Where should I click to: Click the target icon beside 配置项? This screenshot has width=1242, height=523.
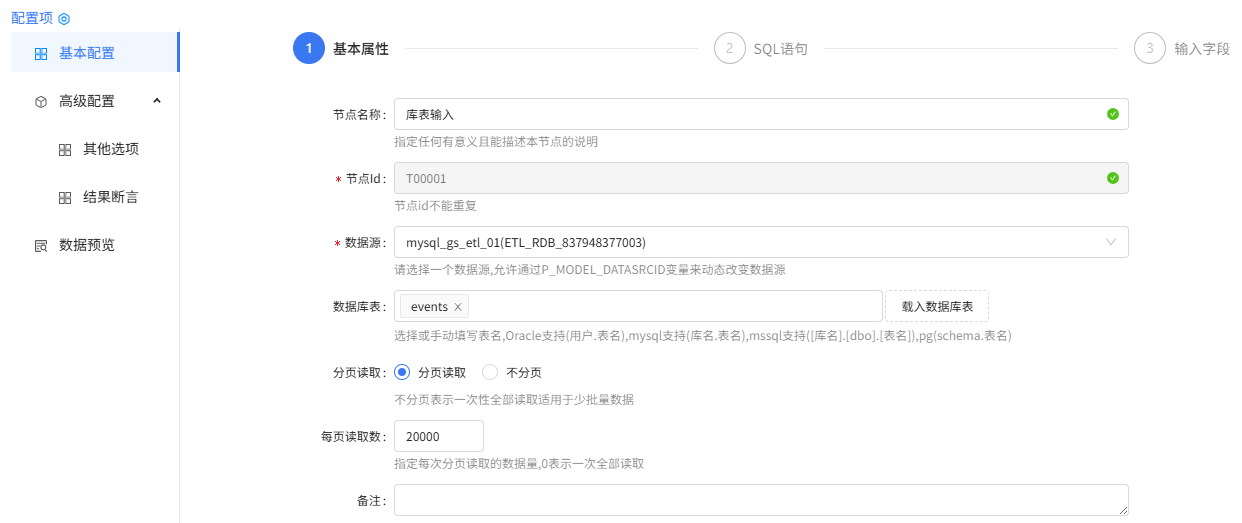(64, 18)
